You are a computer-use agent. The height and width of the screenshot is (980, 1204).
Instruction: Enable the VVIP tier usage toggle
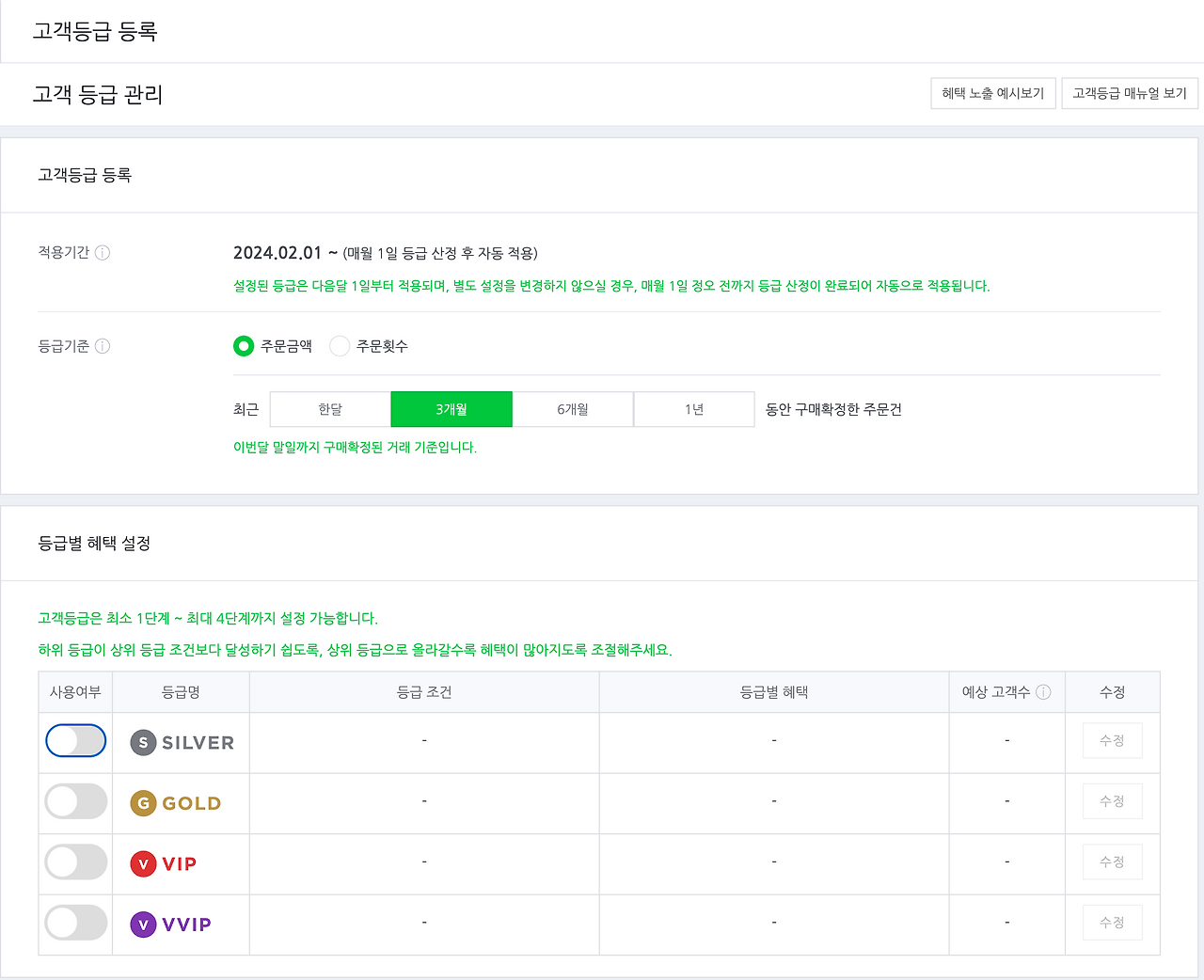point(75,923)
